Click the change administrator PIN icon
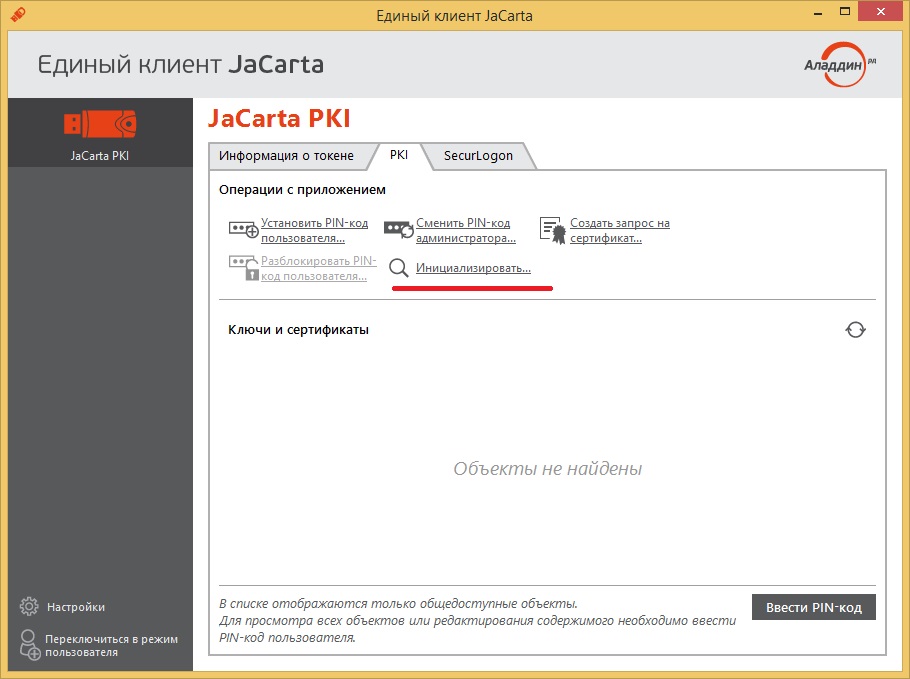This screenshot has height=679, width=910. point(398,230)
